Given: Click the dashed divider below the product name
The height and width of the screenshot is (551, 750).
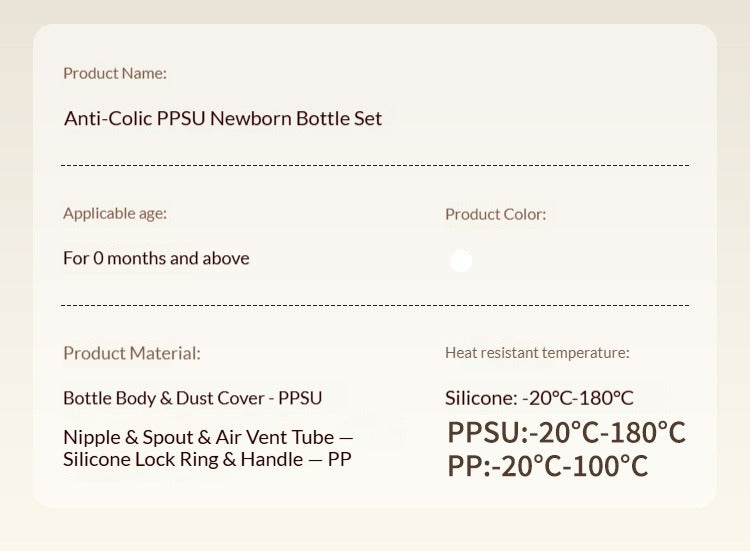Looking at the screenshot, I should [x=375, y=165].
